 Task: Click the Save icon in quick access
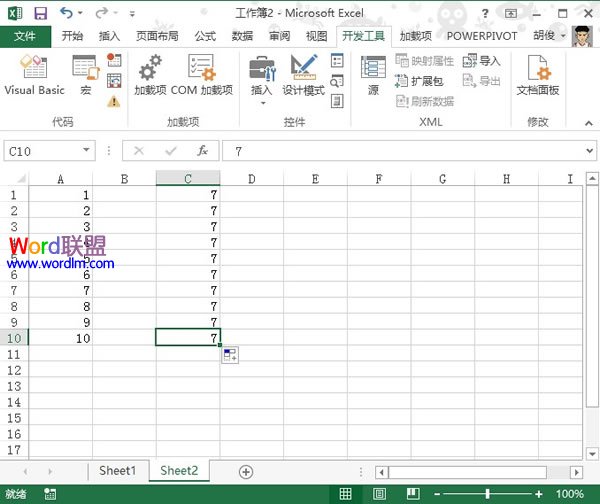coord(41,13)
